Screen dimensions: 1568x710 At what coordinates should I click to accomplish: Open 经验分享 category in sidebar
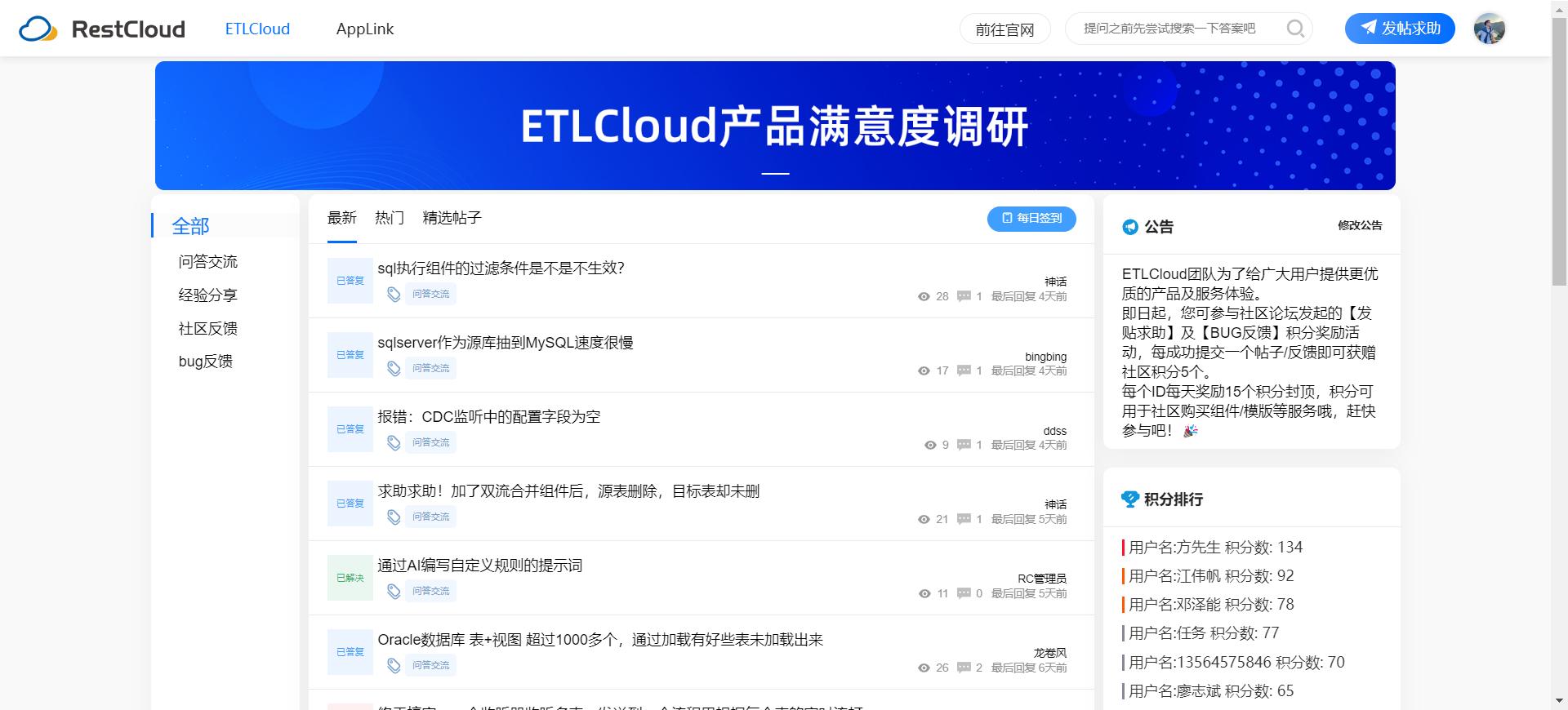[208, 295]
